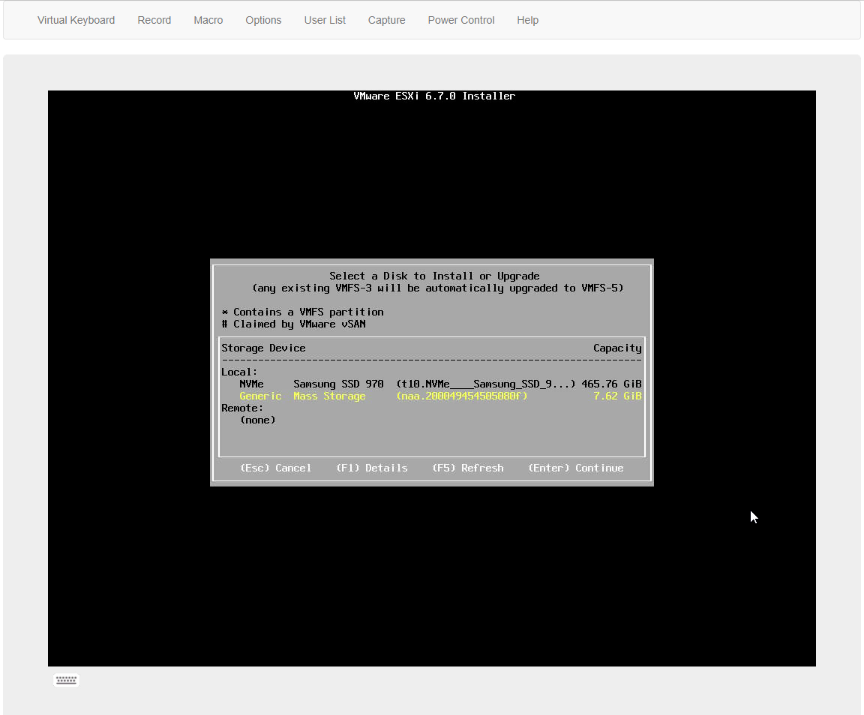Viewport: 864px width, 715px height.
Task: Open the Macro menu
Action: point(208,20)
